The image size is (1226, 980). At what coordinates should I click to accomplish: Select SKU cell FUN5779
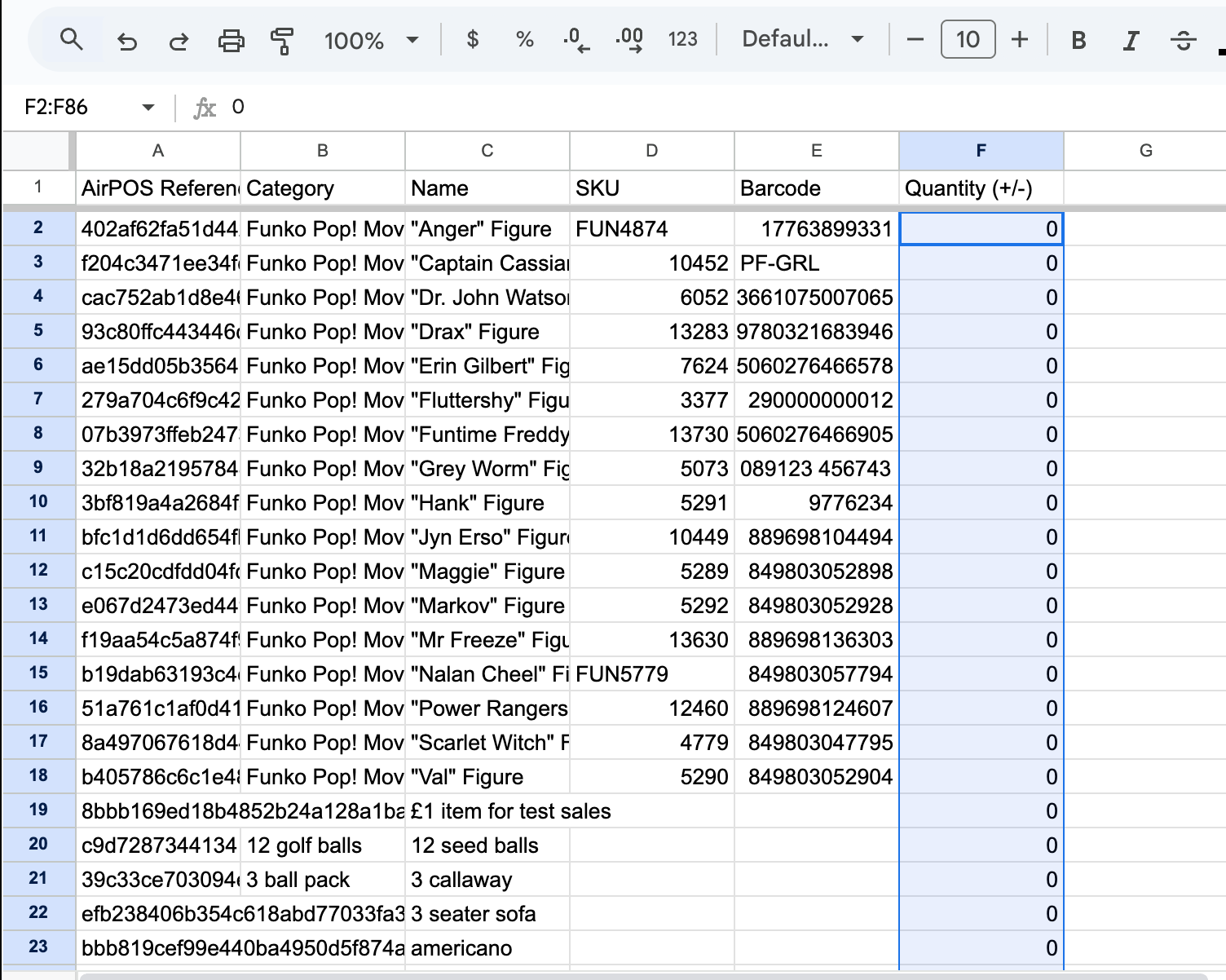(x=652, y=674)
